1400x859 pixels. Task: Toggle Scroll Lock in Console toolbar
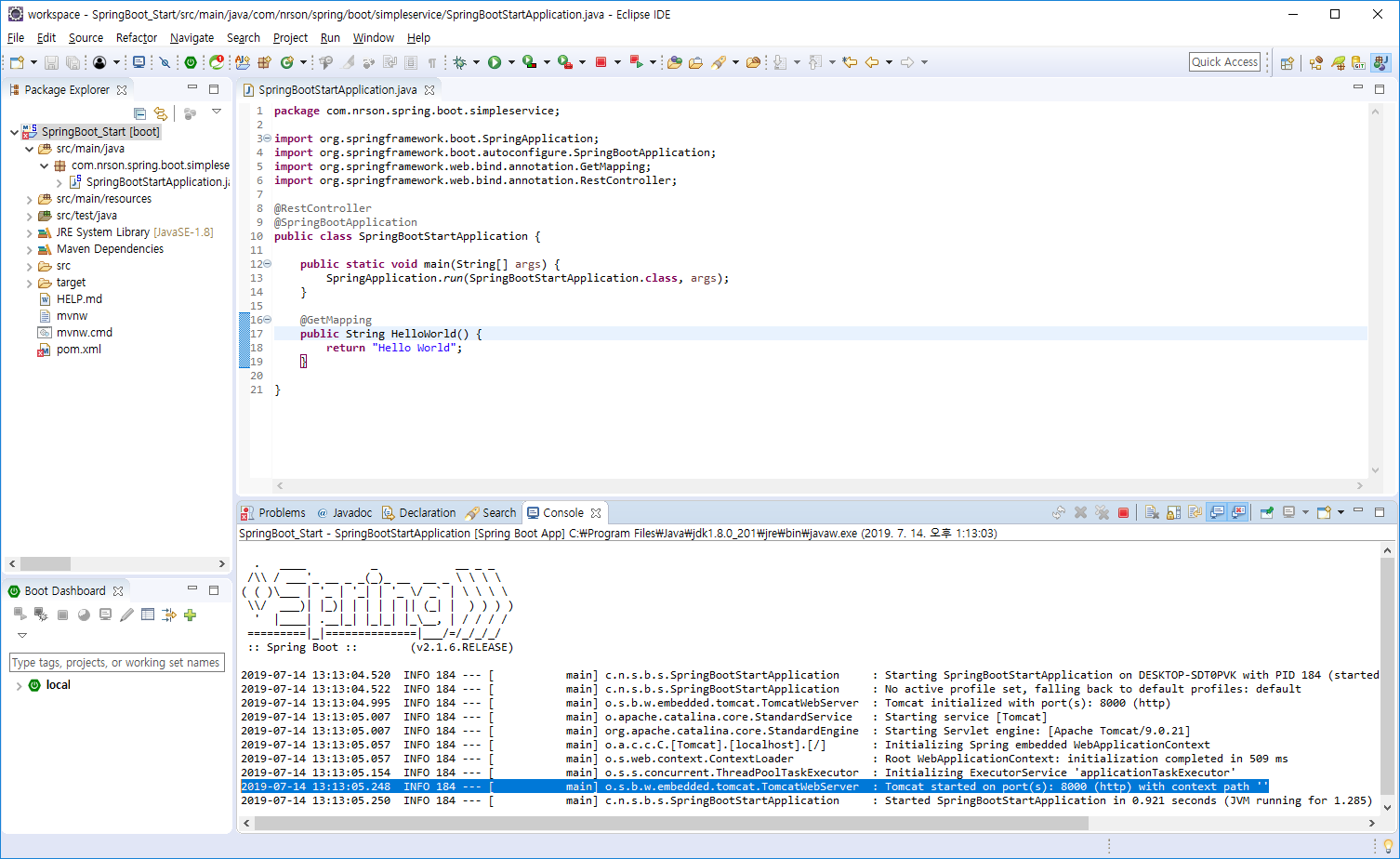tap(1173, 512)
